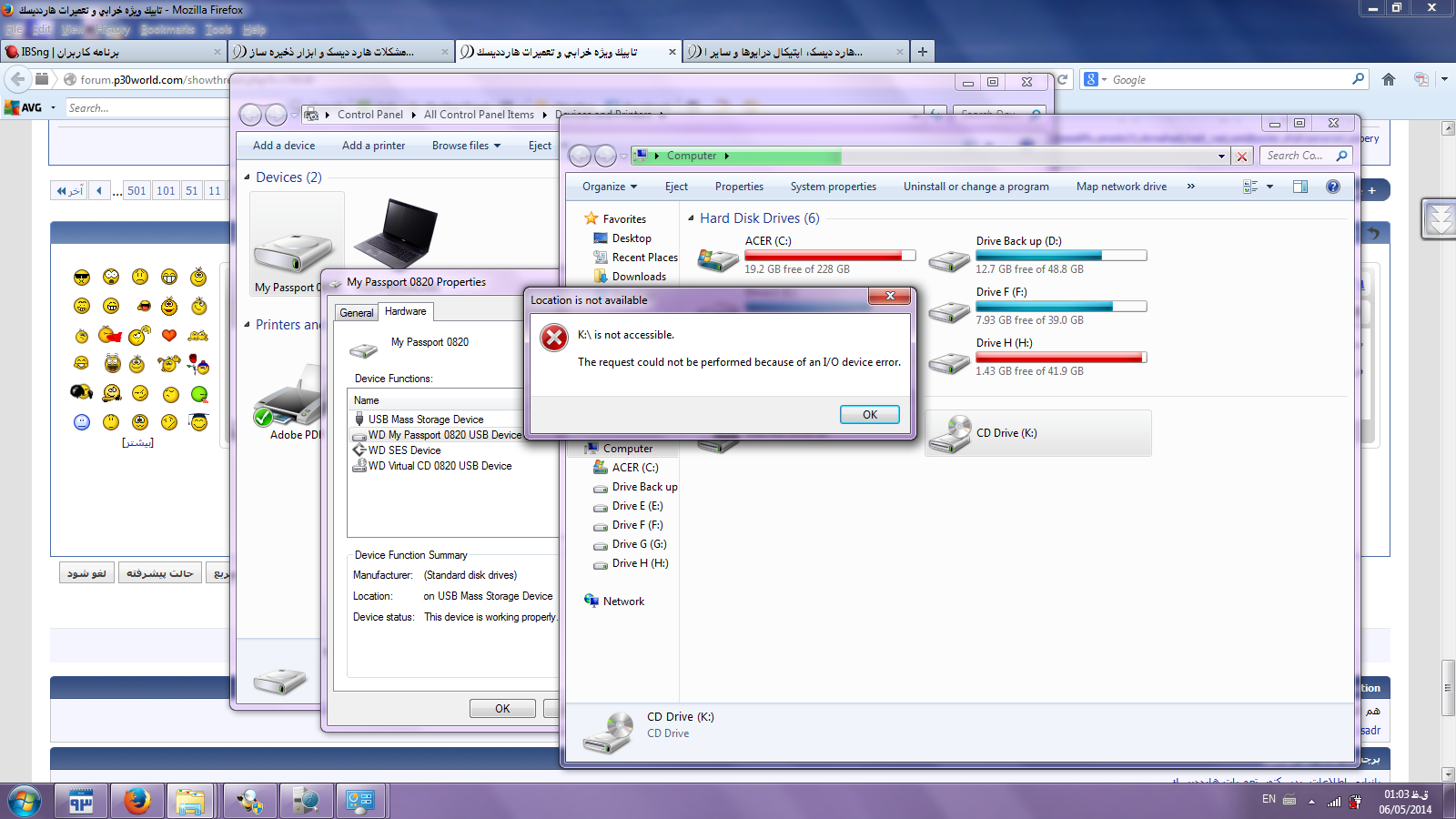
Task: Open System properties from toolbar
Action: coord(833,187)
